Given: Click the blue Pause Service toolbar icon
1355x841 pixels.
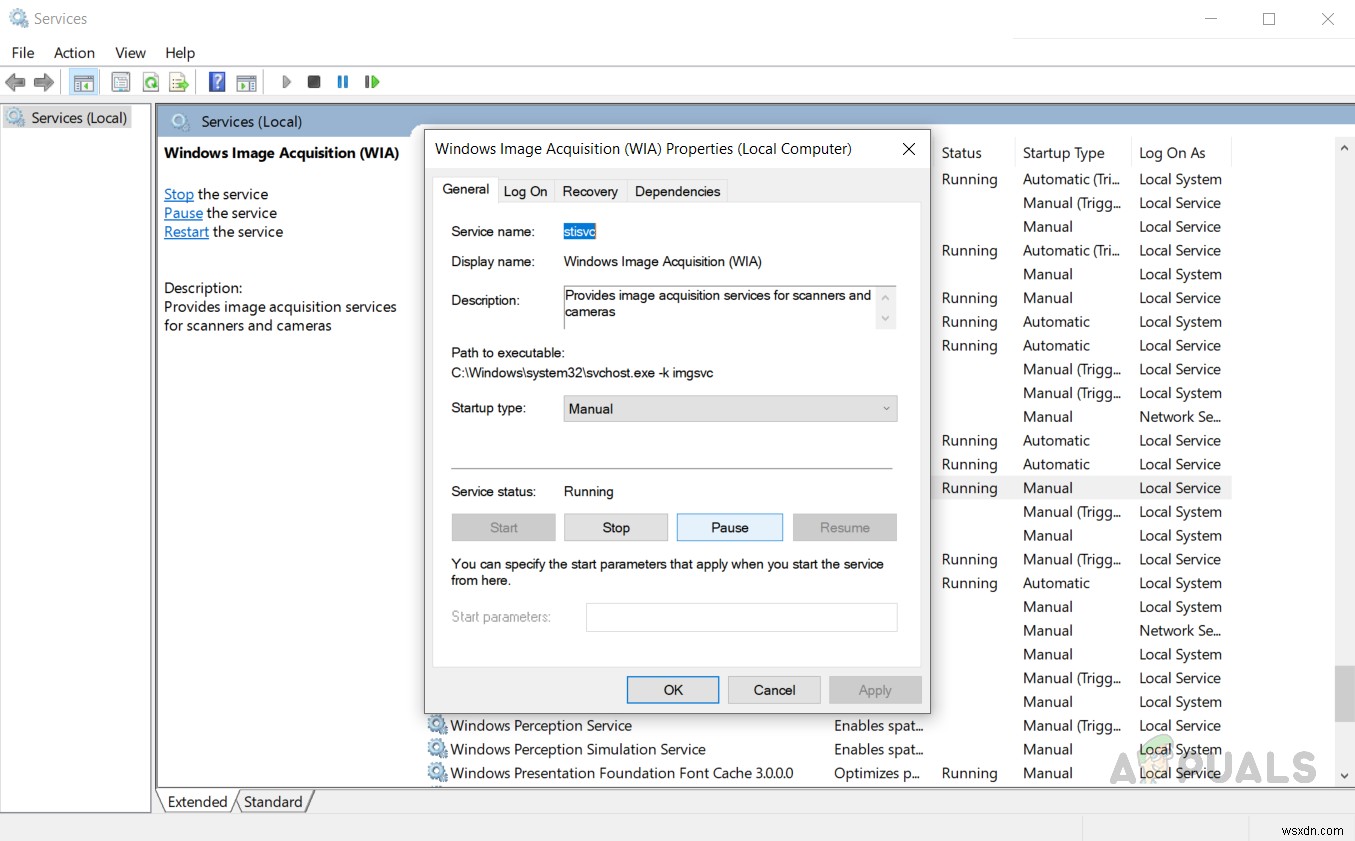Looking at the screenshot, I should tap(343, 82).
